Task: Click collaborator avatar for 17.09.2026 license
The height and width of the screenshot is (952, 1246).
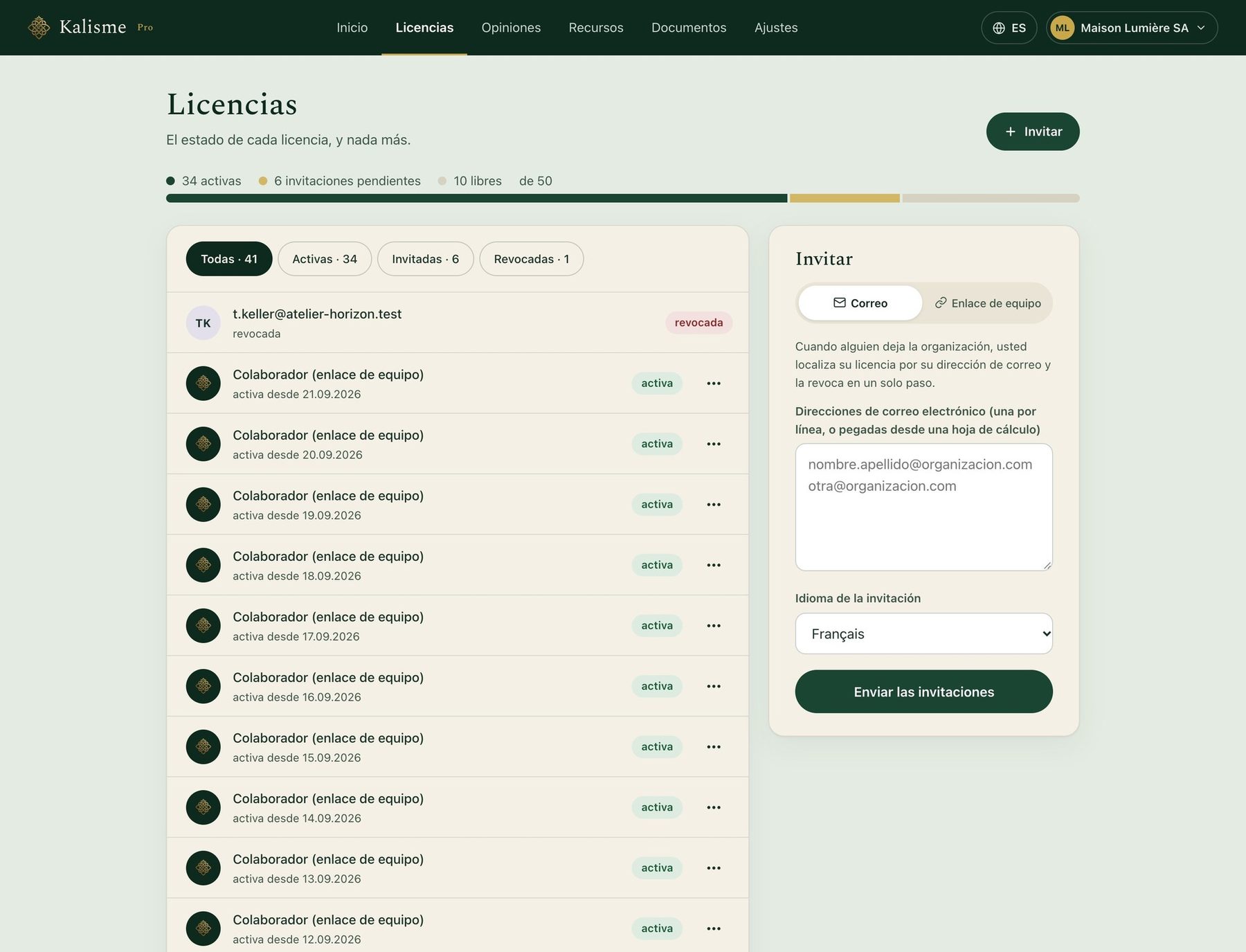Action: [203, 626]
